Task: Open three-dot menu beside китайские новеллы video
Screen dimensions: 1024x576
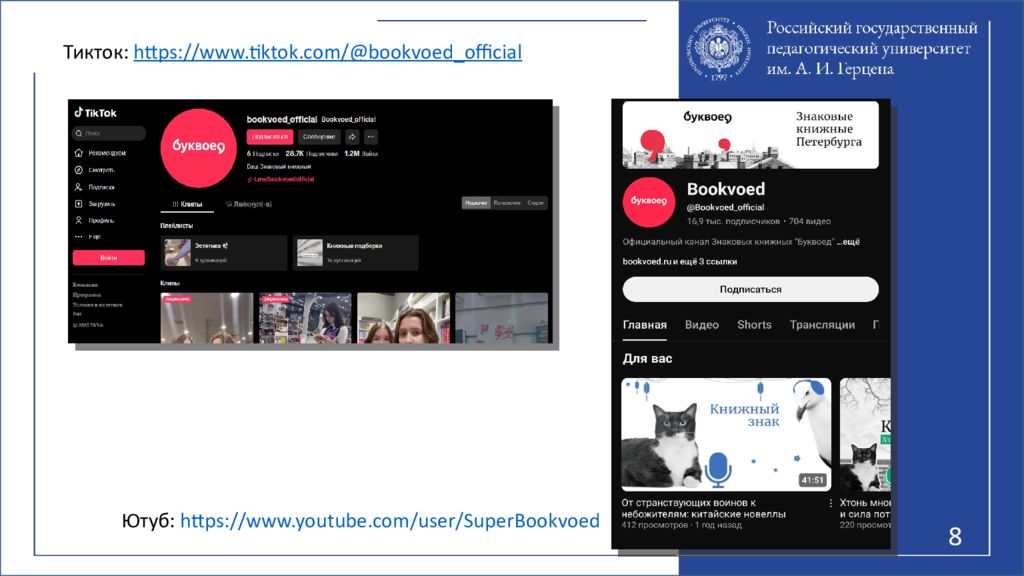Action: [831, 504]
